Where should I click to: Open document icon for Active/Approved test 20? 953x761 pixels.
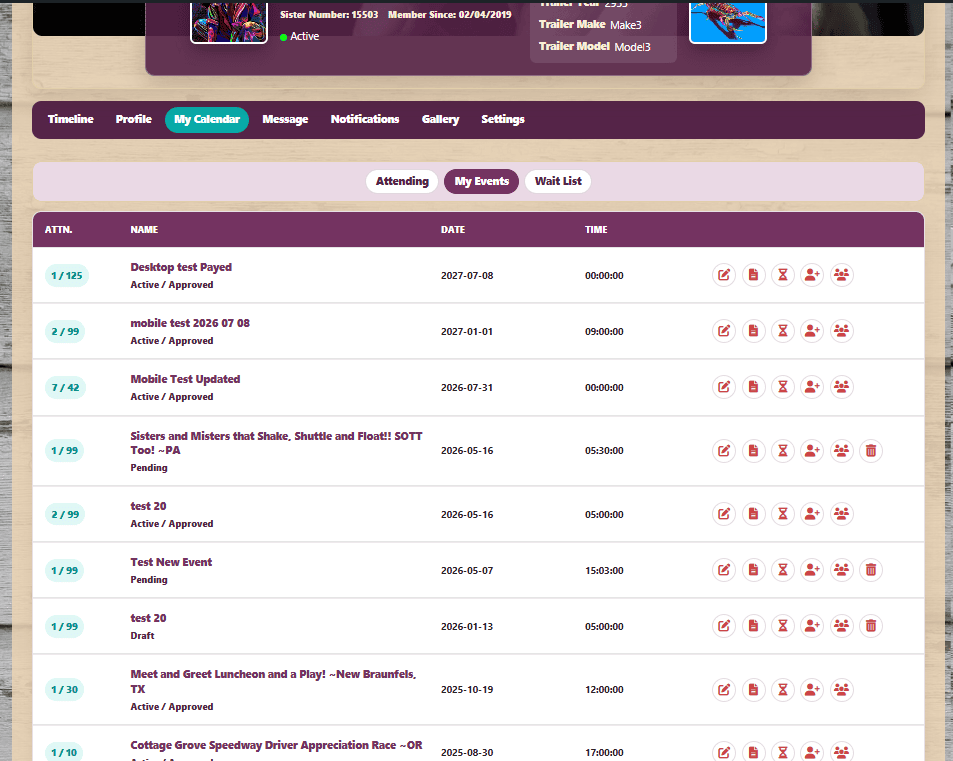[754, 514]
